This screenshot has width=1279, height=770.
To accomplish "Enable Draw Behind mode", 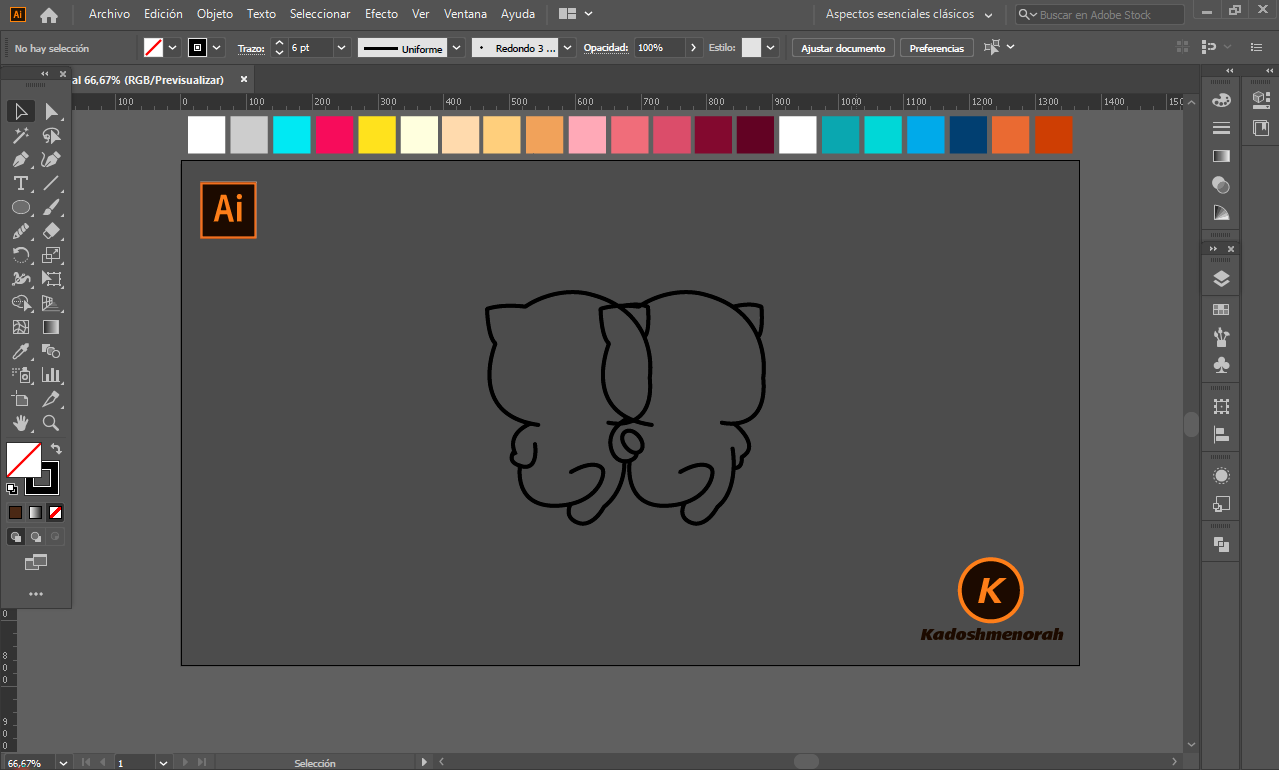I will (35, 537).
